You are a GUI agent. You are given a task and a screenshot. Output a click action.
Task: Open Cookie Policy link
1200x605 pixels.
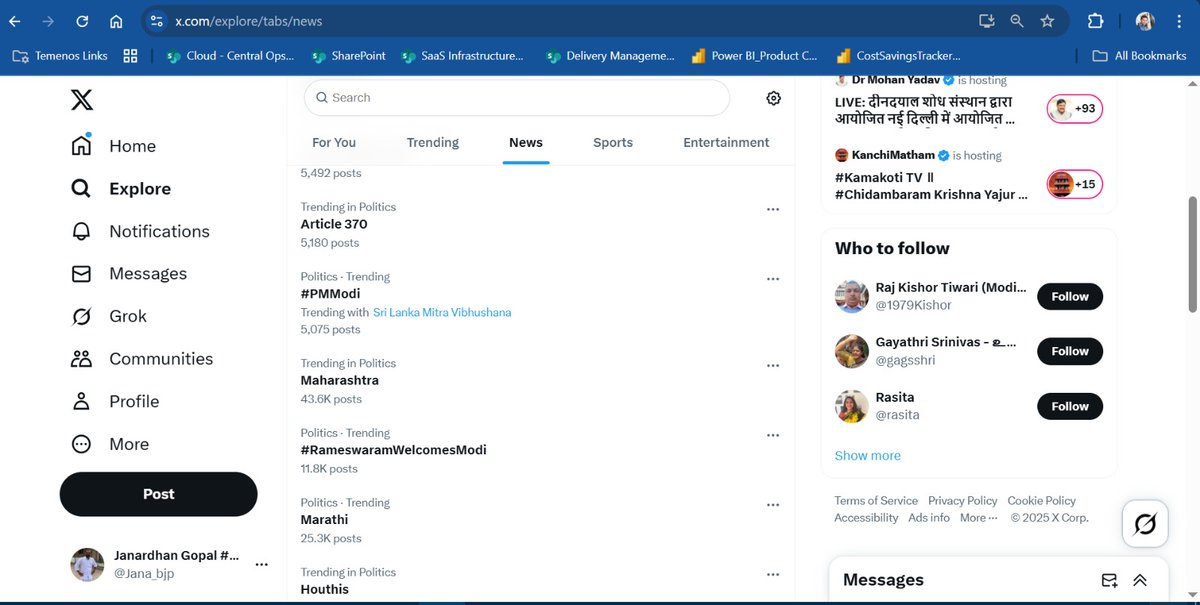(1042, 501)
